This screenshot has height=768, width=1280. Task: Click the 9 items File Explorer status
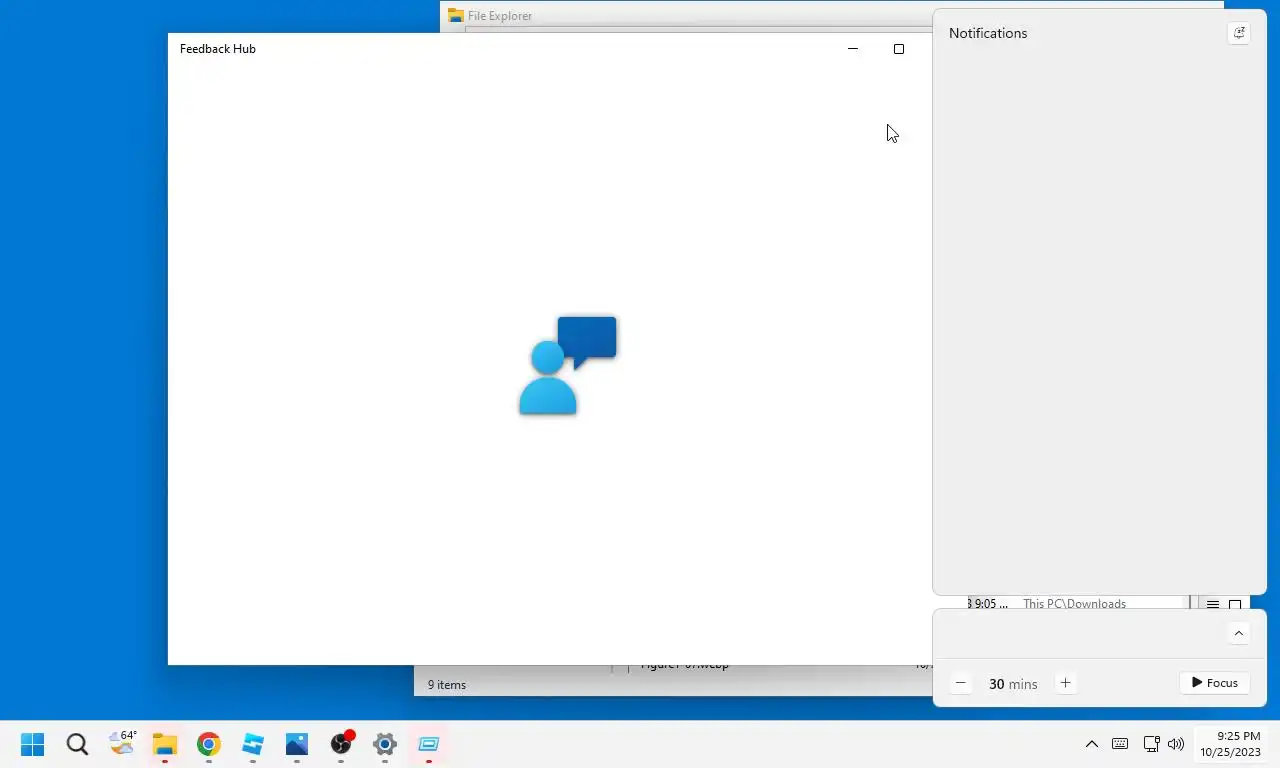pyautogui.click(x=447, y=685)
